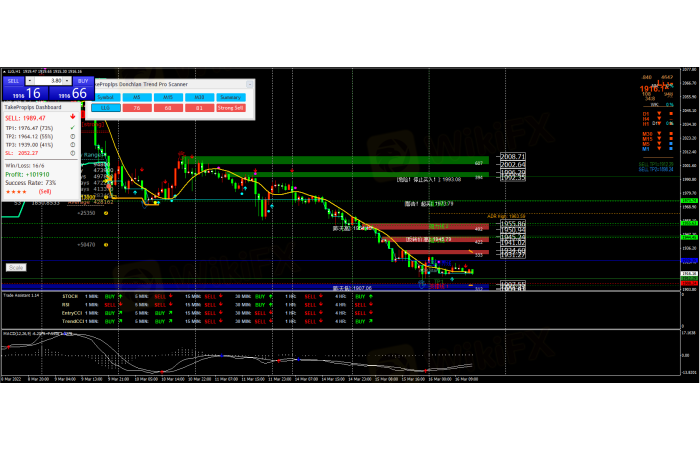Image resolution: width=700 pixels, height=450 pixels.
Task: Click the clock icon next to TP3
Action: coord(73,143)
